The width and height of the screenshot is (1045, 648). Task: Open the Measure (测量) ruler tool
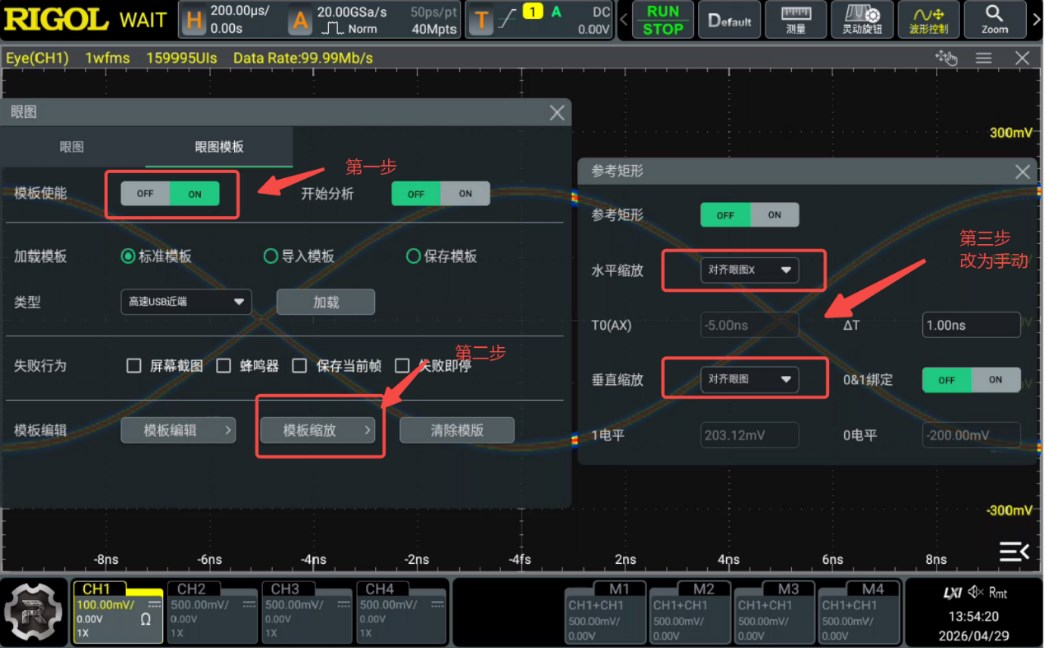coord(796,20)
